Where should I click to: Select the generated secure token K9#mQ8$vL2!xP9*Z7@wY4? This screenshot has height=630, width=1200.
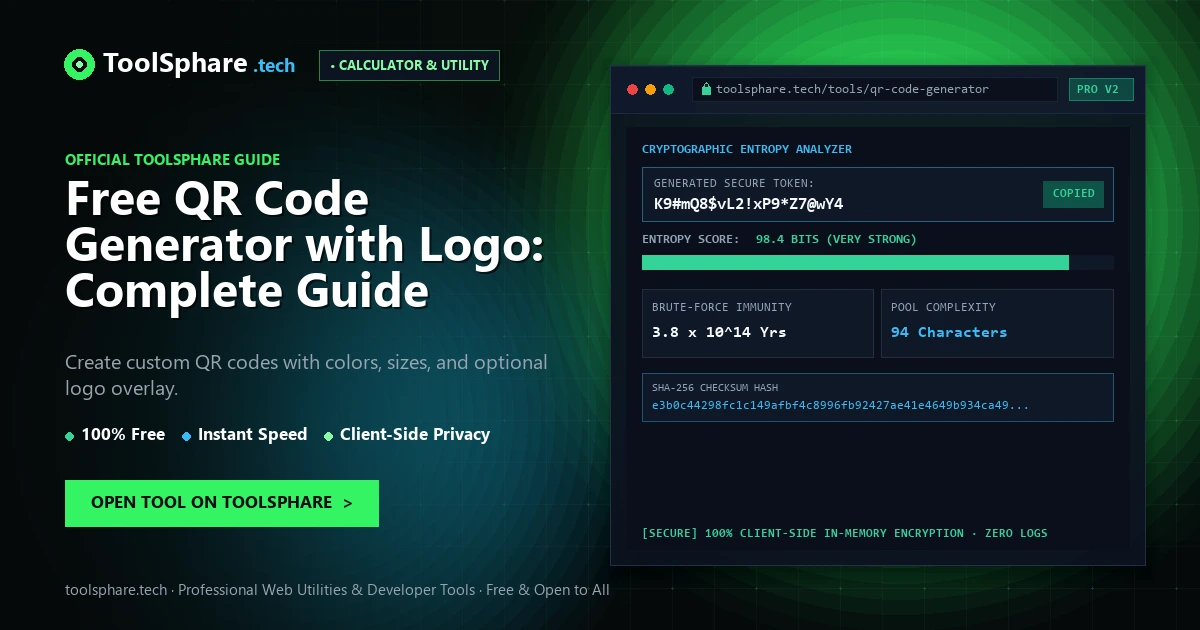pos(748,204)
